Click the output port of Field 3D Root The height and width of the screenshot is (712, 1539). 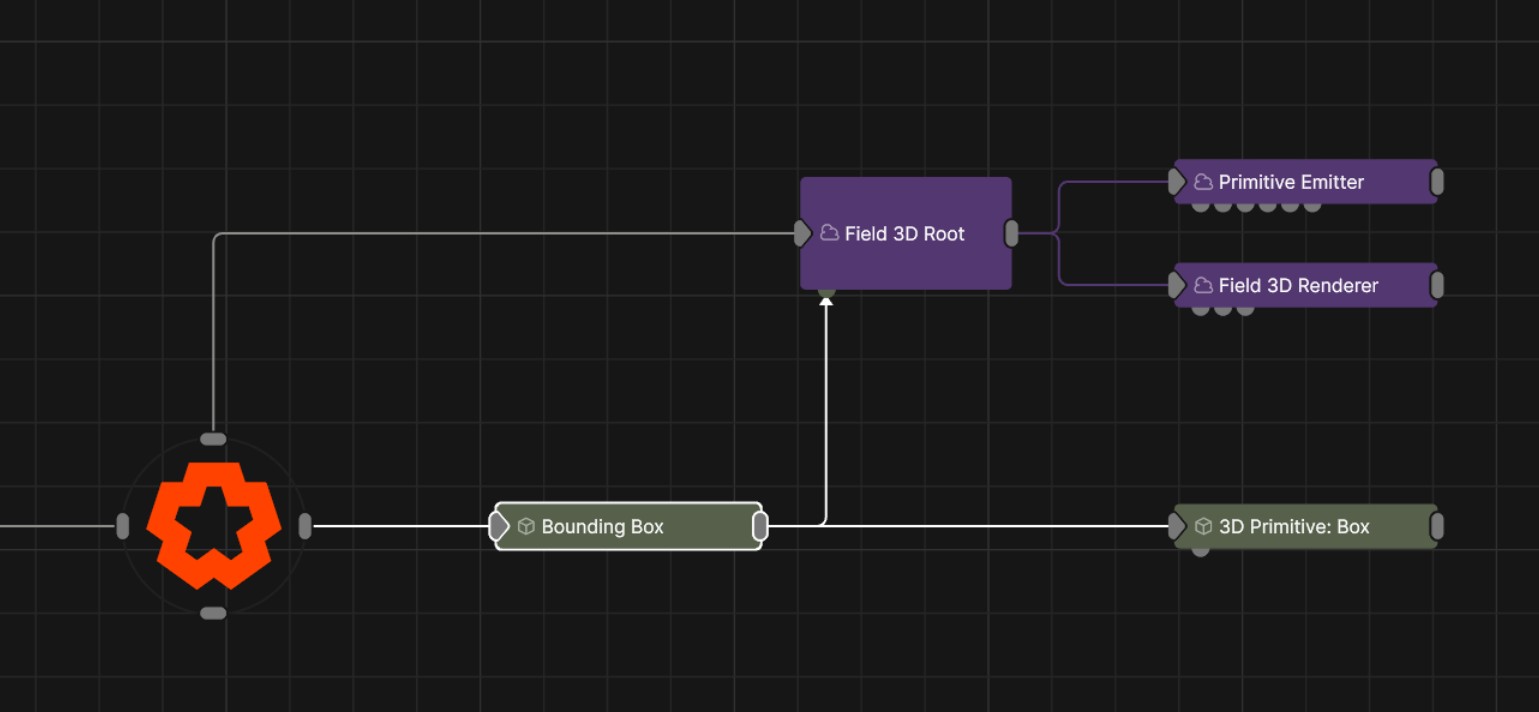pos(1011,234)
